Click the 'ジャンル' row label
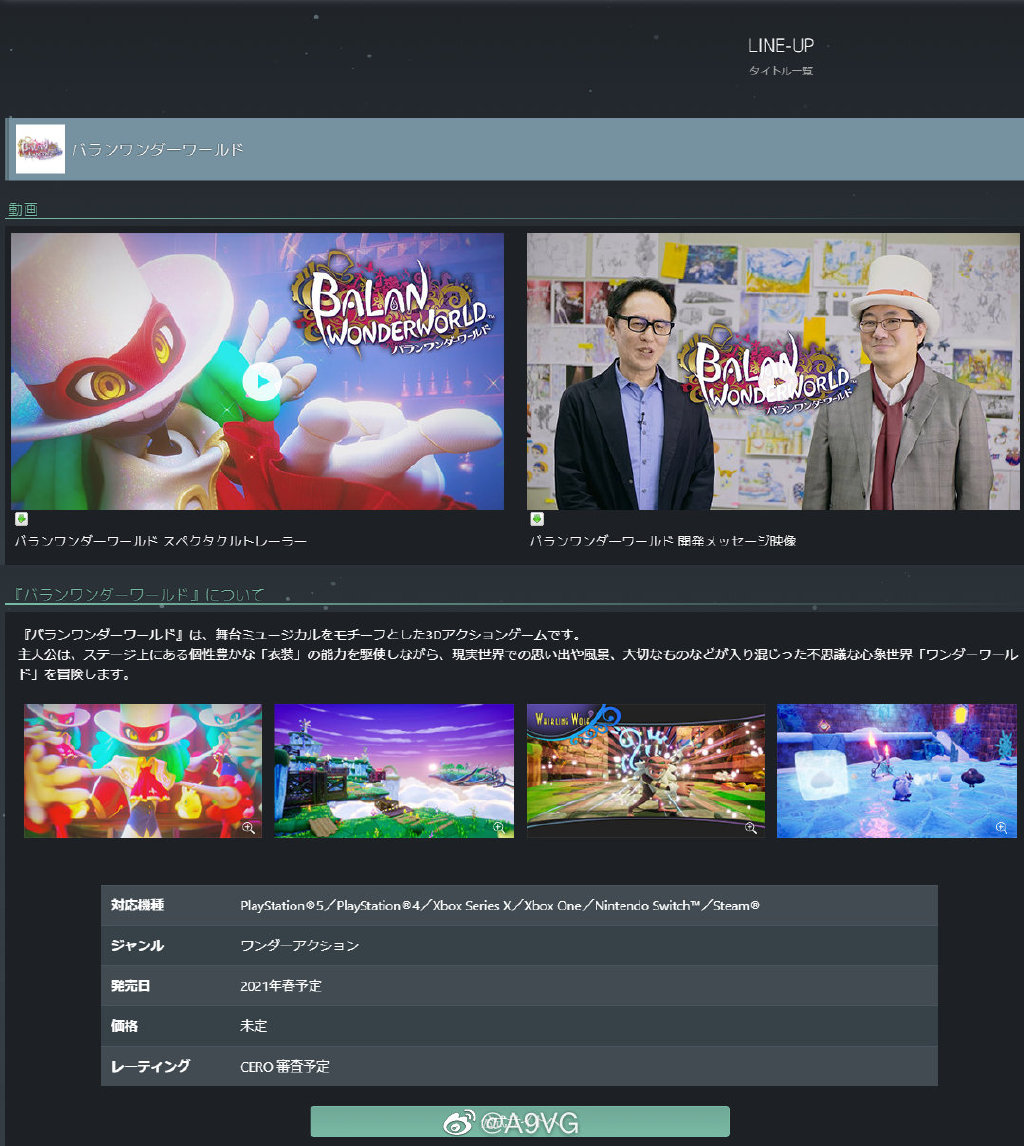 (x=137, y=946)
